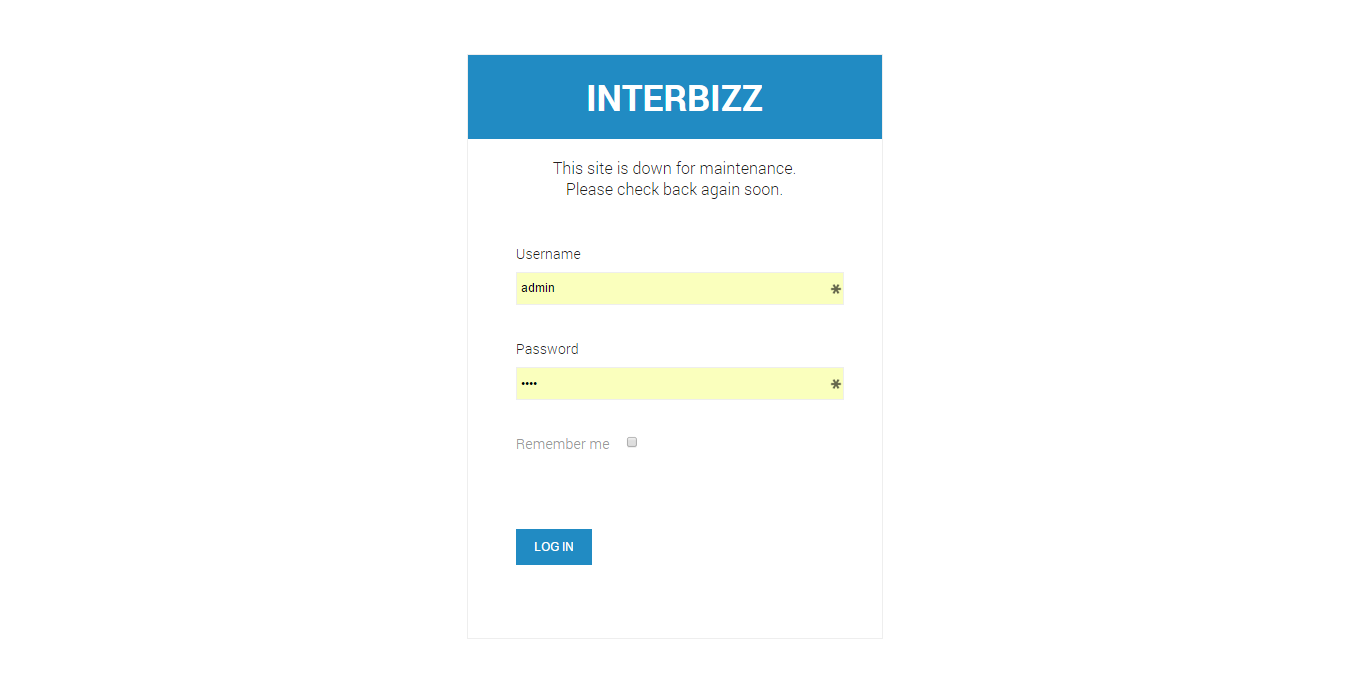Click the Password label

coord(547,349)
